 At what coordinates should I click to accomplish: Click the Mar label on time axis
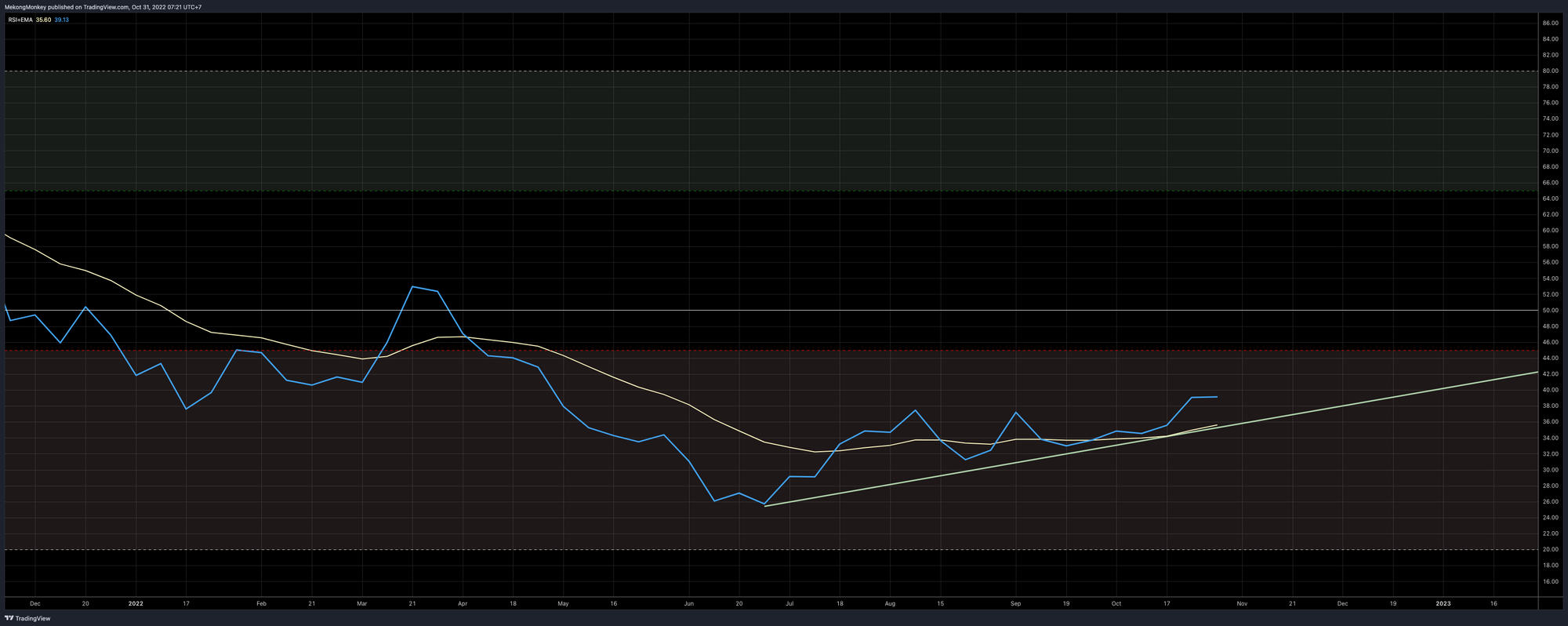click(361, 604)
